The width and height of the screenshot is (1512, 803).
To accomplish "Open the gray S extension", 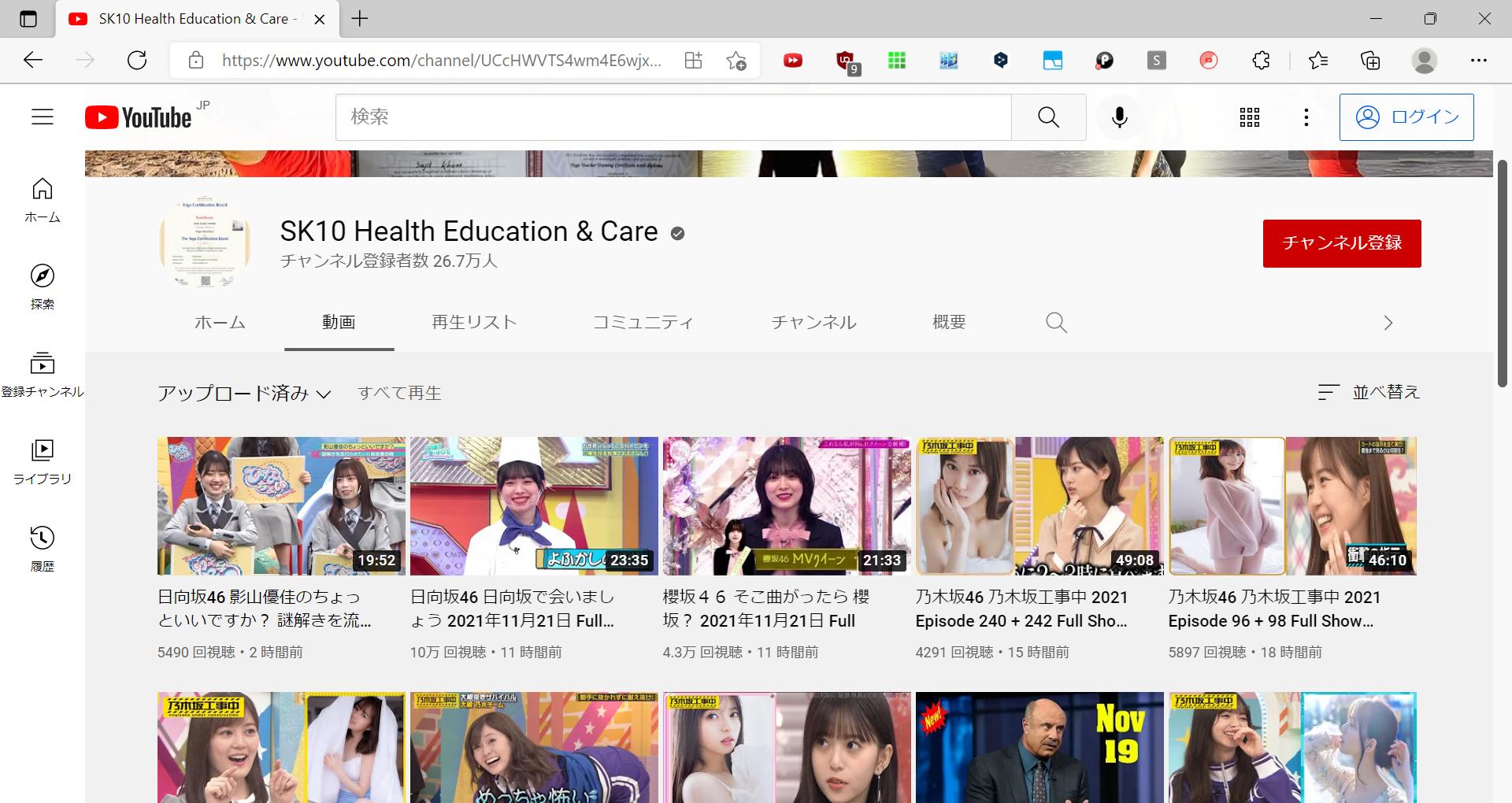I will (x=1156, y=61).
